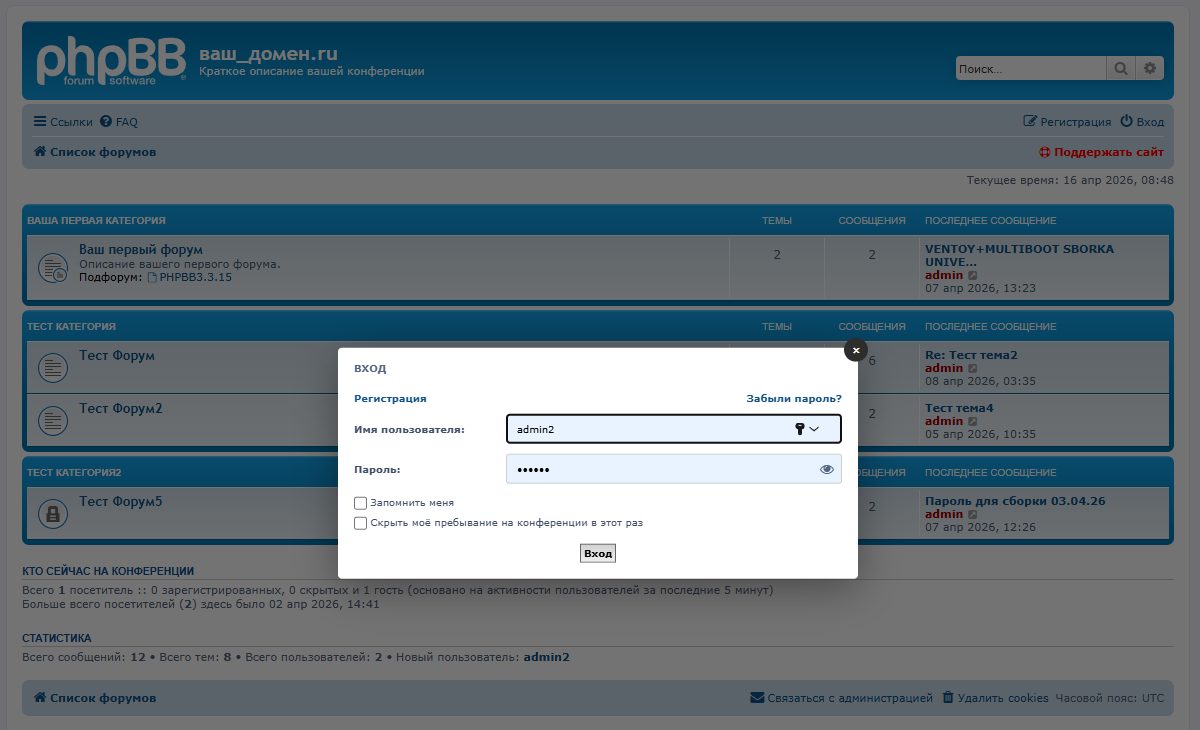
Task: Tick the Скрыть моё пребывание checkbox
Action: [x=361, y=523]
